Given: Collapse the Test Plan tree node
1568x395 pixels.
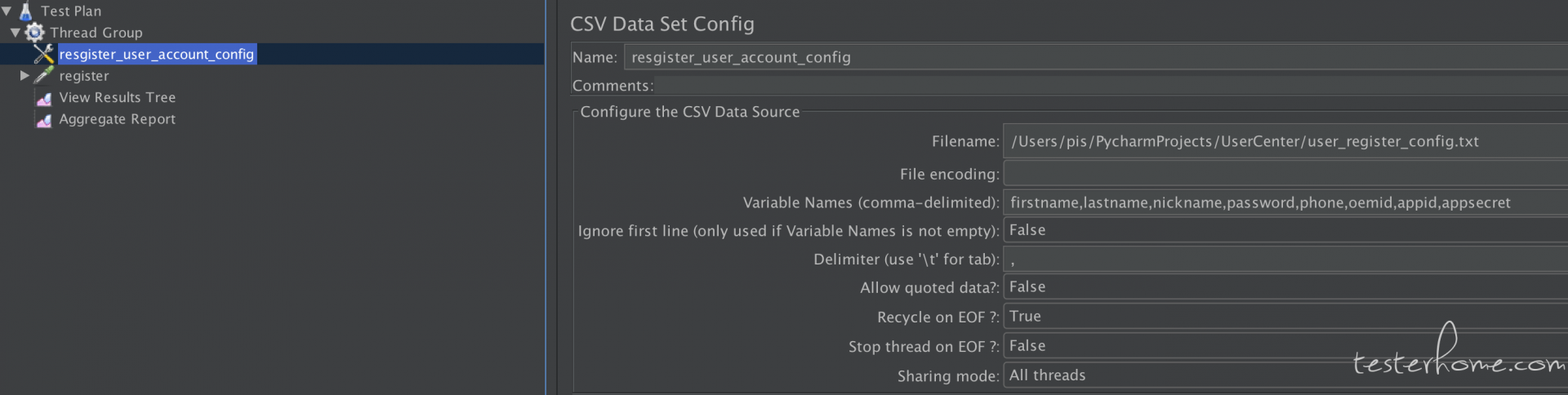Looking at the screenshot, I should click(x=7, y=11).
